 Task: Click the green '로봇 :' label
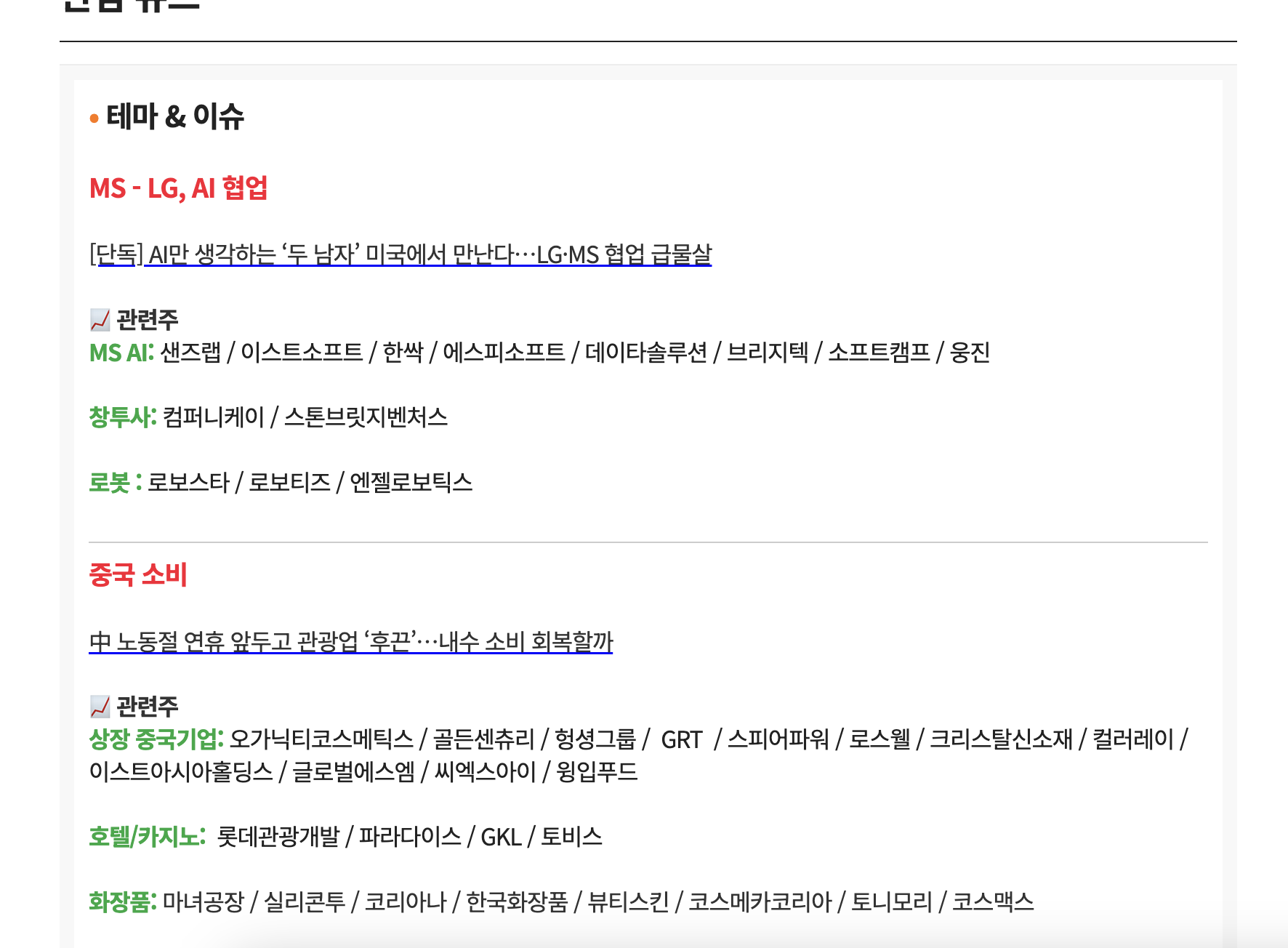coord(116,482)
